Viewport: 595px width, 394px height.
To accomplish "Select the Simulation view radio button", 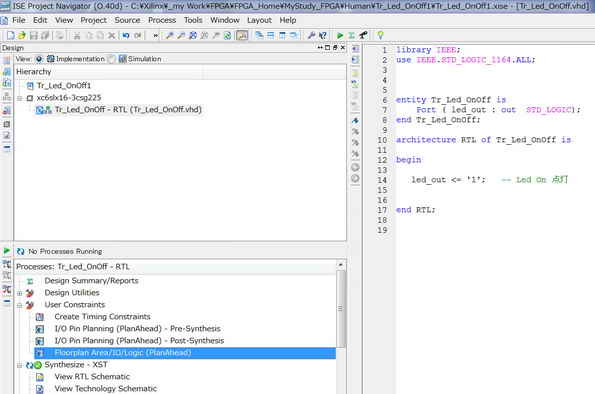I will 112,59.
